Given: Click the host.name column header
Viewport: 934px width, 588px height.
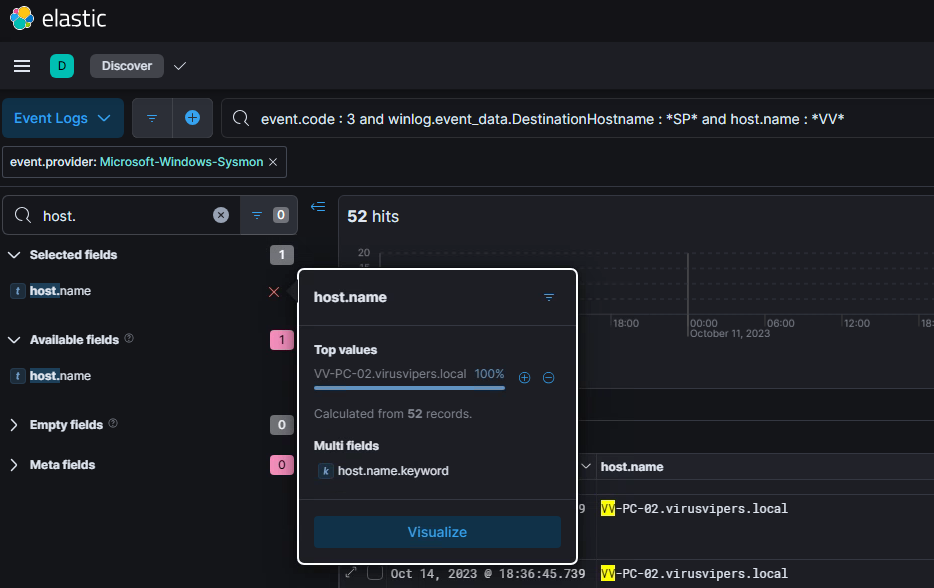Looking at the screenshot, I should 632,467.
